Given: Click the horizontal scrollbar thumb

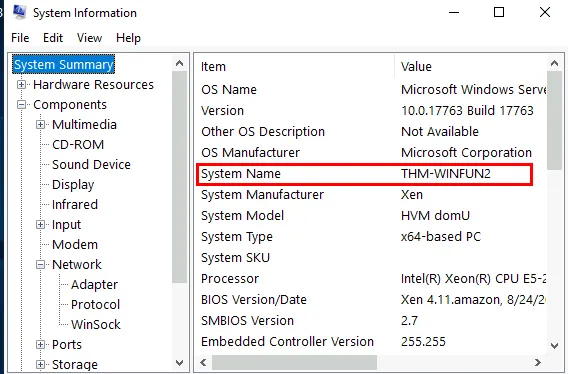Looking at the screenshot, I should (x=294, y=362).
